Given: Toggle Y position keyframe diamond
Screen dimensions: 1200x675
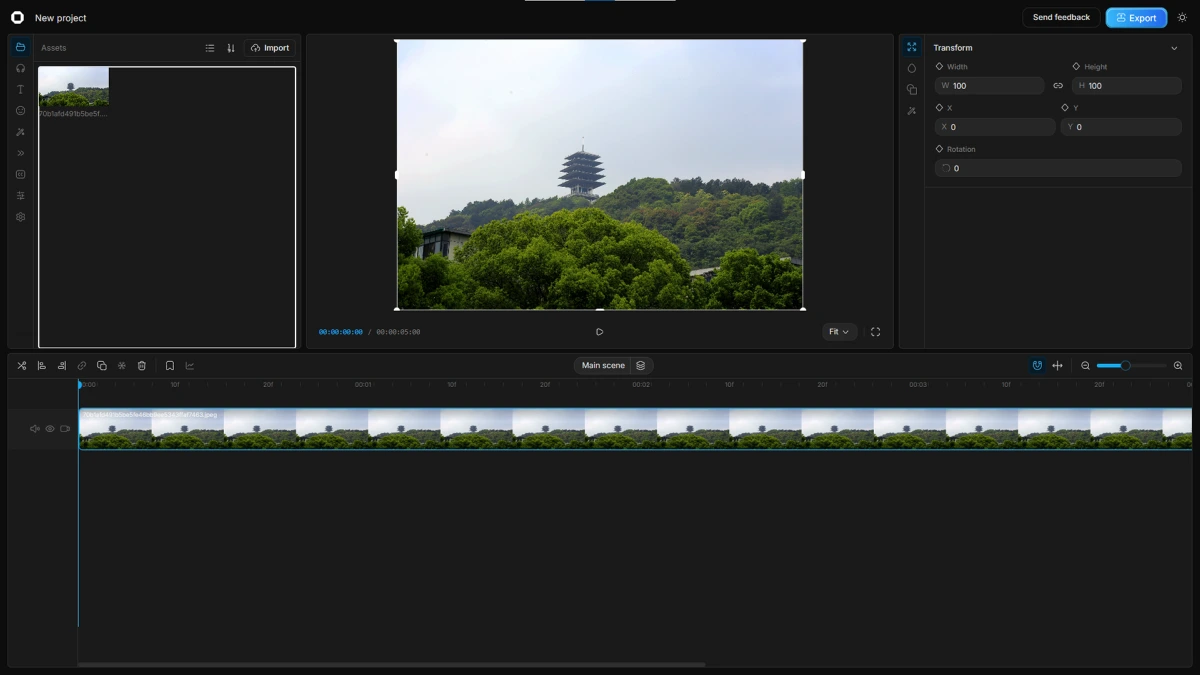Looking at the screenshot, I should [x=1065, y=107].
